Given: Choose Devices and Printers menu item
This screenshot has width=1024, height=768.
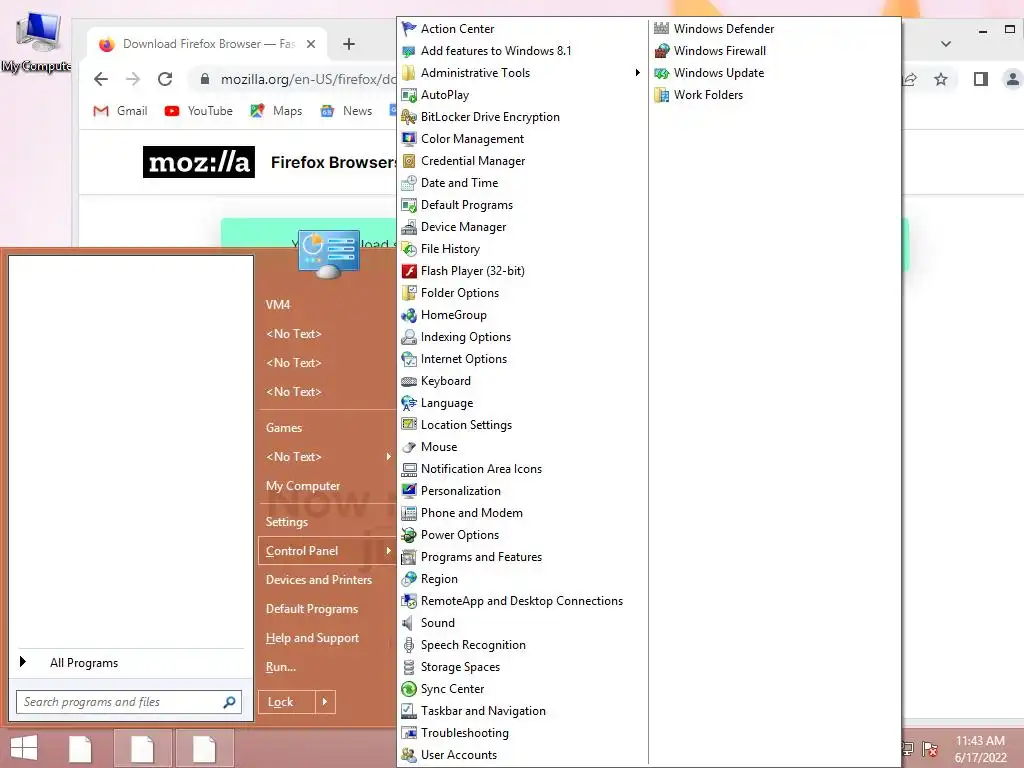Looking at the screenshot, I should click(319, 580).
